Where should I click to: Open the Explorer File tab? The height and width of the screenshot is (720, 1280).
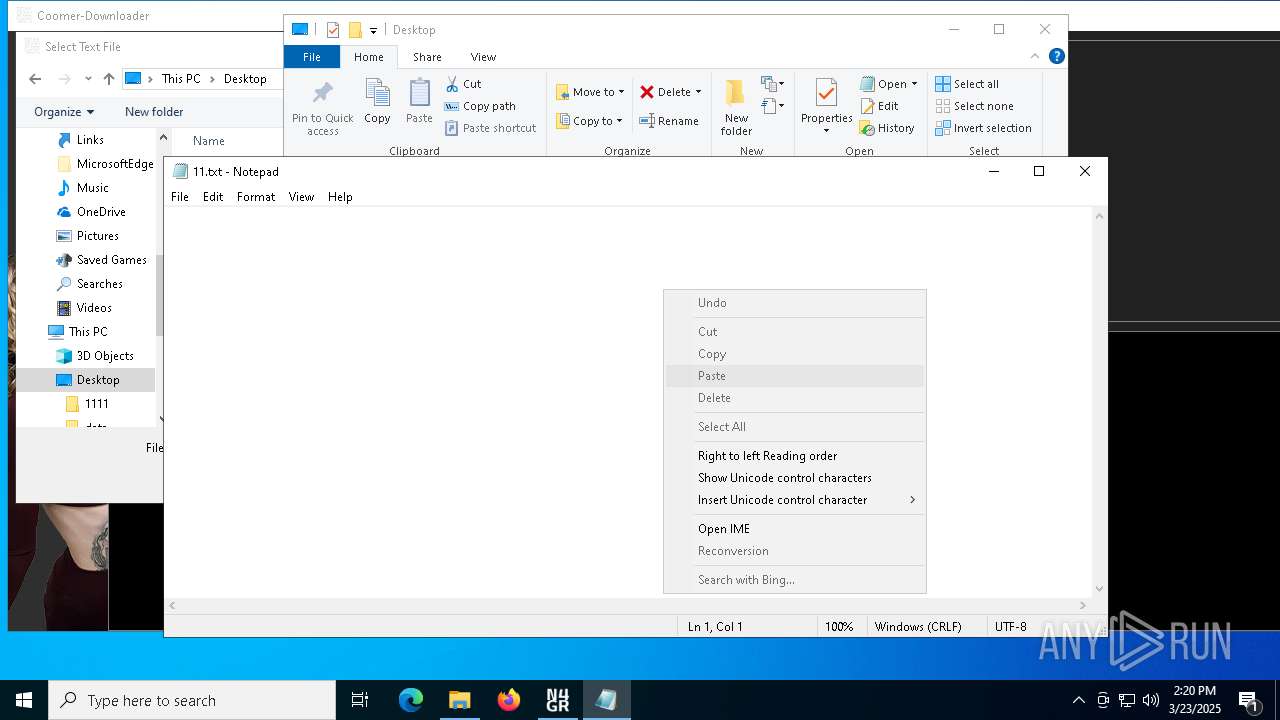312,57
